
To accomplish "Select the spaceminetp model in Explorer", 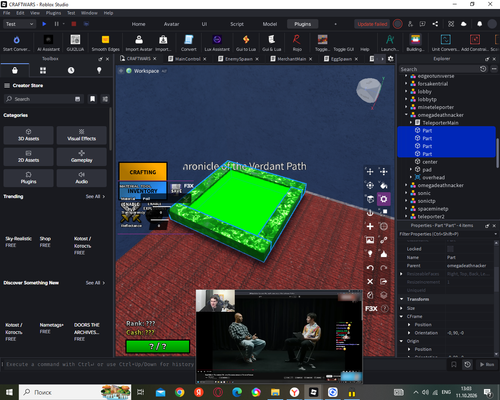I will pos(433,209).
